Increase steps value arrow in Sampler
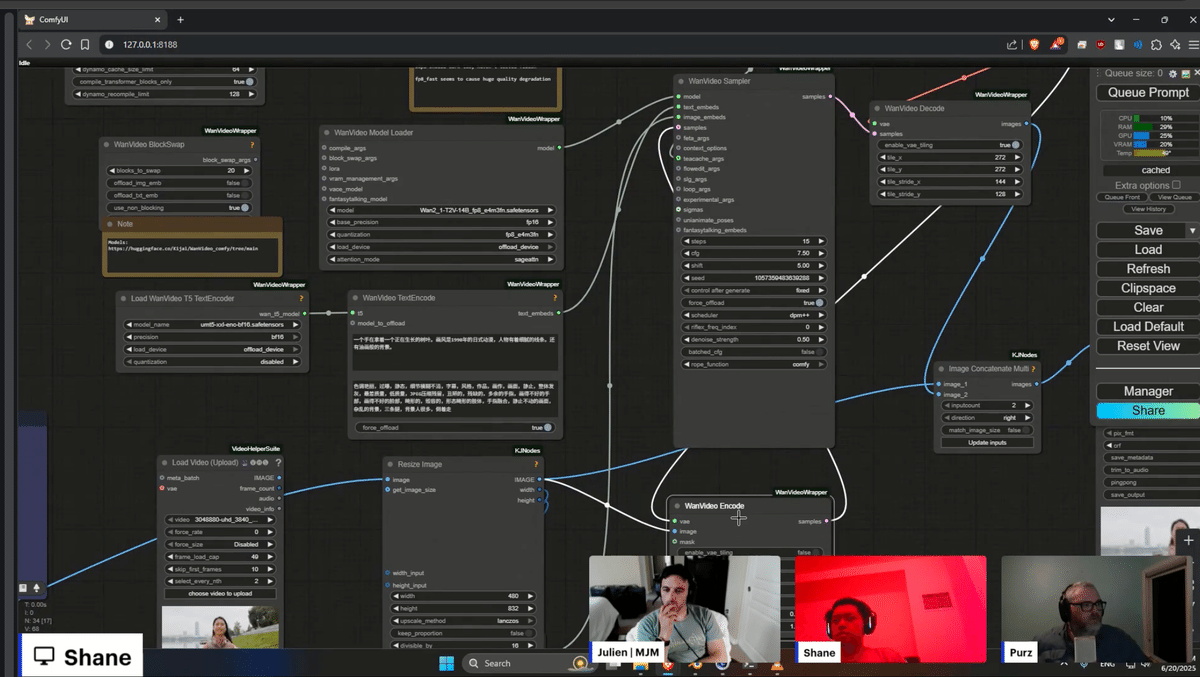Viewport: 1200px width, 677px height. (x=821, y=241)
